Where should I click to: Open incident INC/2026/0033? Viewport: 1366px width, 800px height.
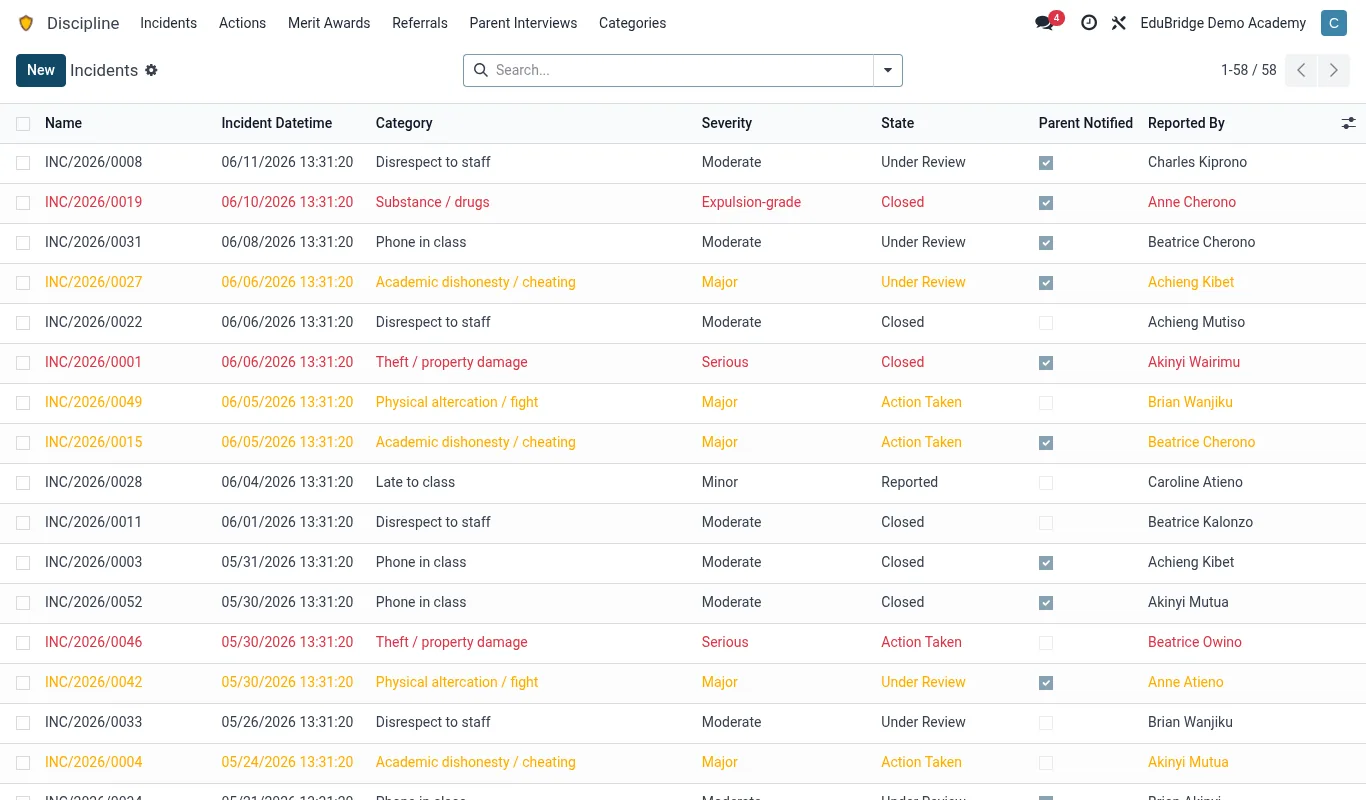93,722
